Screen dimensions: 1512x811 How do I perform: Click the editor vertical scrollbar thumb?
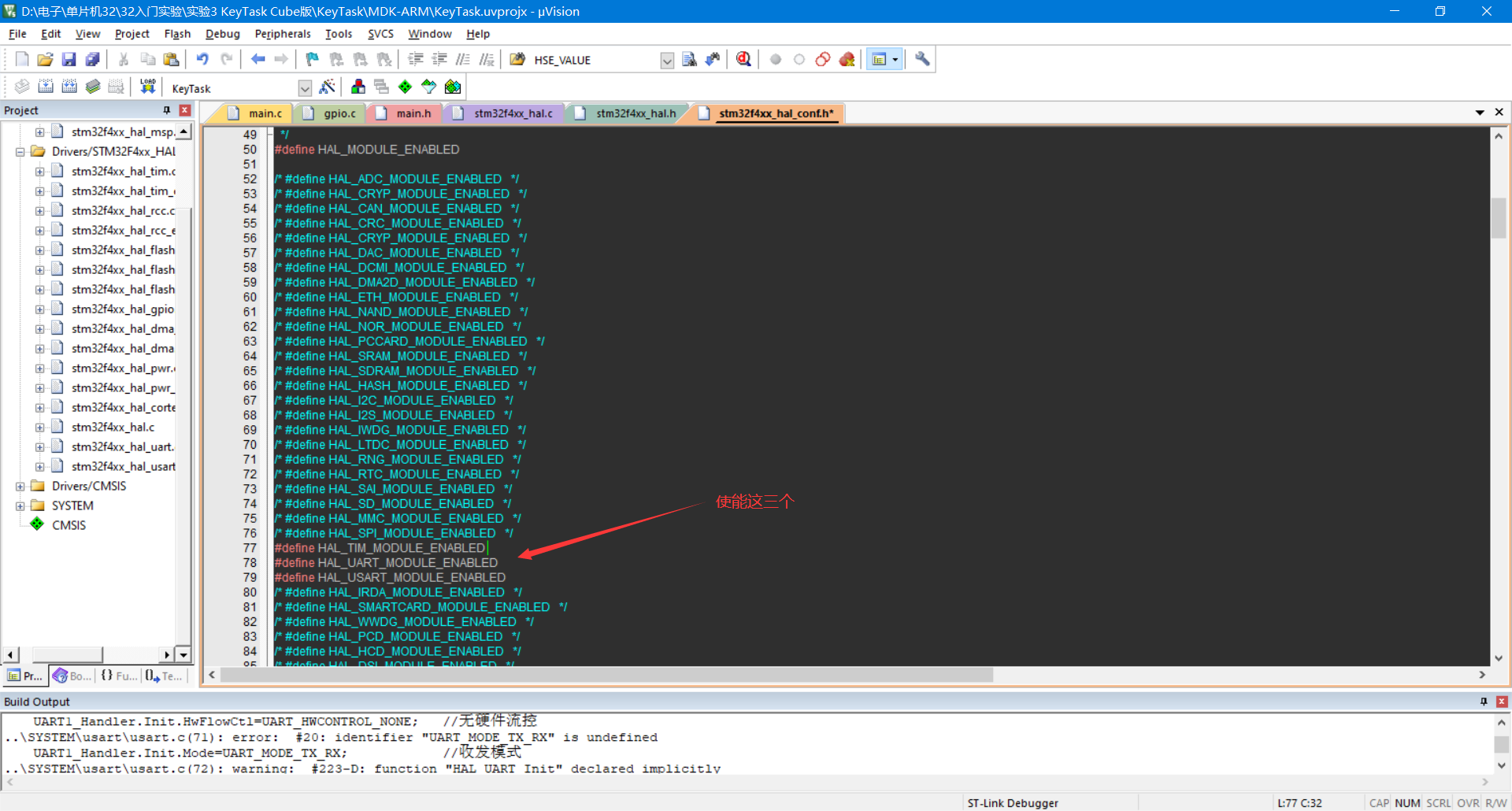click(1499, 217)
